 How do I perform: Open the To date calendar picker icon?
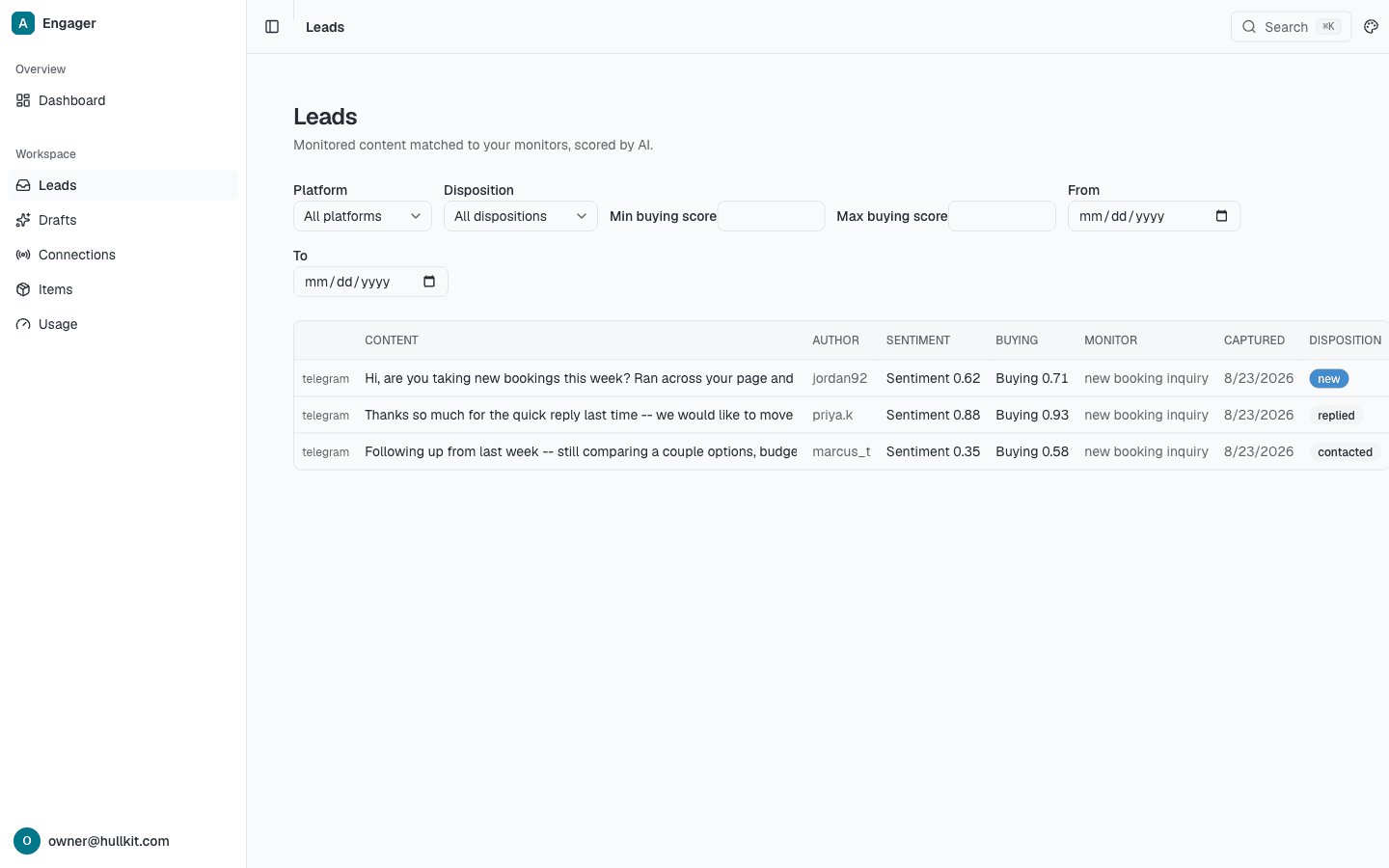(x=429, y=282)
